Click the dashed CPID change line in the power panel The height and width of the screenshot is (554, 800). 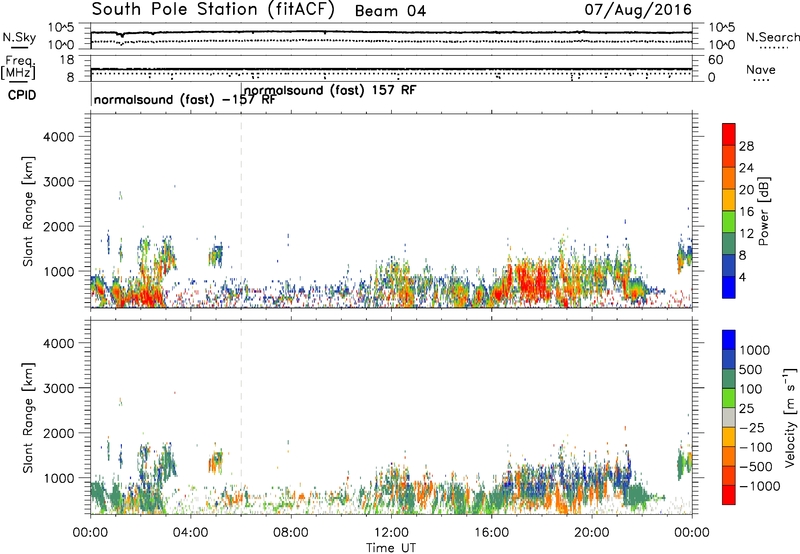pos(241,211)
